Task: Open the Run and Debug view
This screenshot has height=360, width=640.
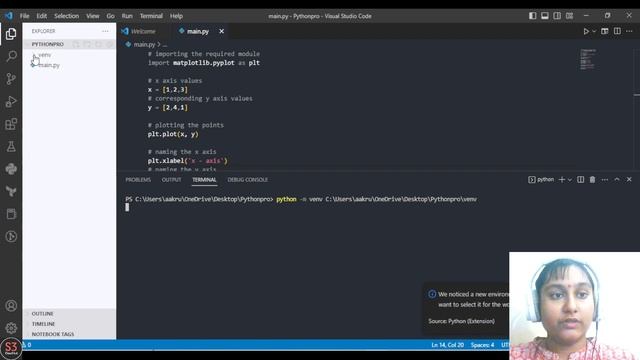Action: pos(11,101)
